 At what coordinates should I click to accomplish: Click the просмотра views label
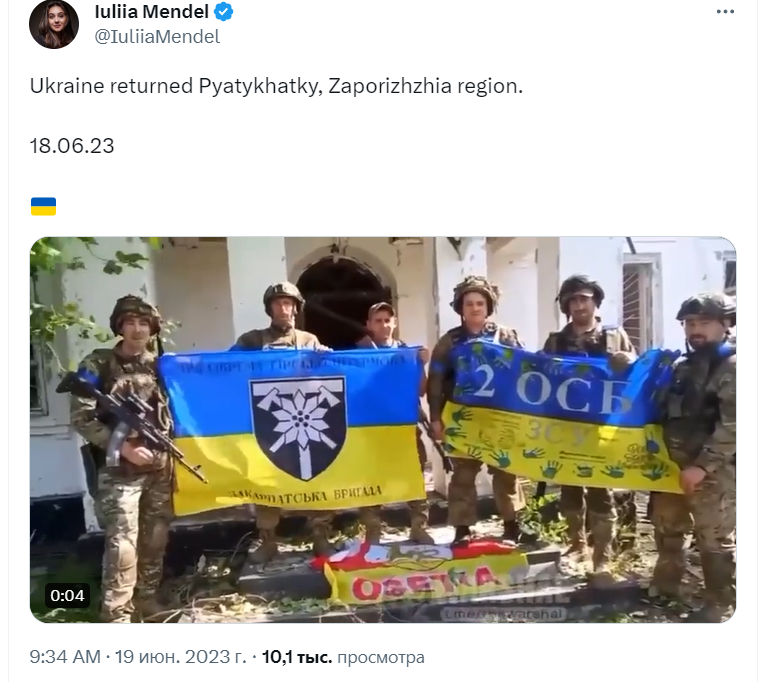pos(380,658)
